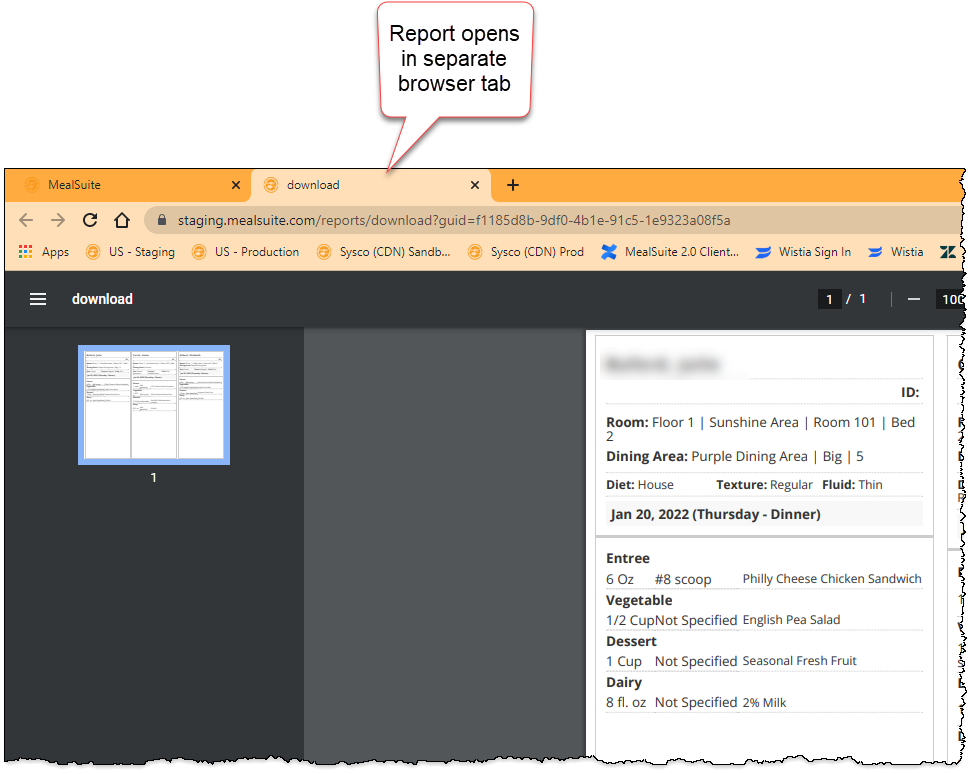The height and width of the screenshot is (774, 972).
Task: Click the '#8 scoop' text
Action: pos(683,579)
